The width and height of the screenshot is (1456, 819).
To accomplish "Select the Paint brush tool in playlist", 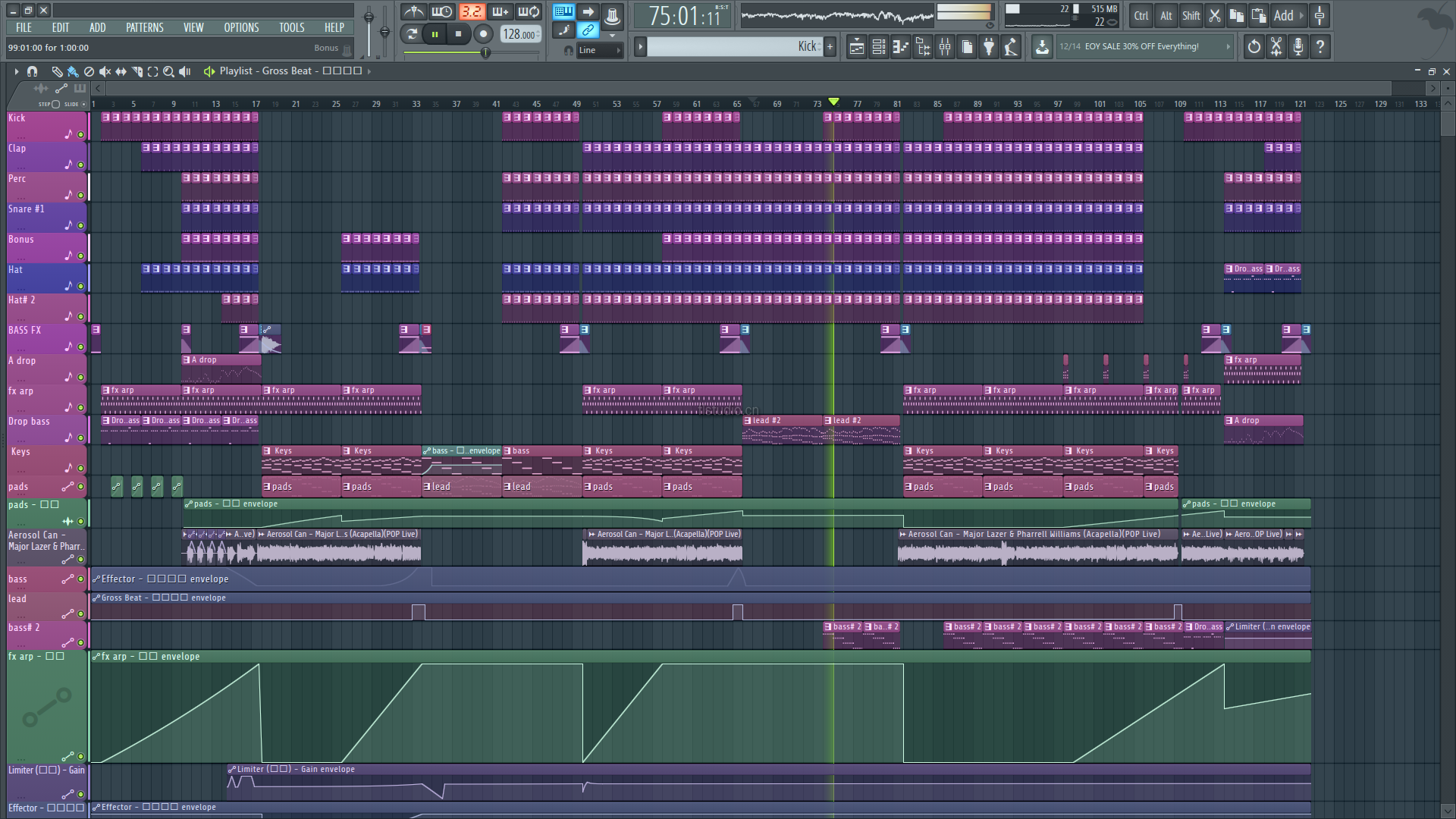I will click(73, 71).
